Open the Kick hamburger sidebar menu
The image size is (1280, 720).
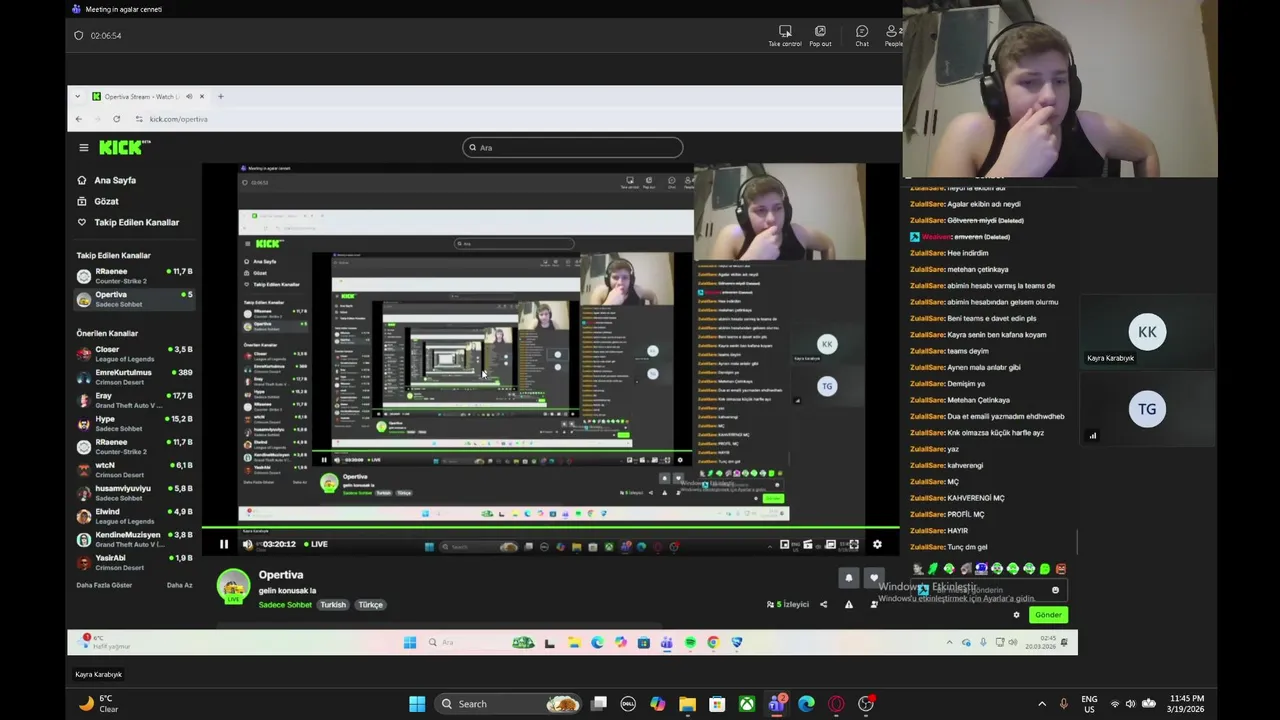(x=84, y=148)
